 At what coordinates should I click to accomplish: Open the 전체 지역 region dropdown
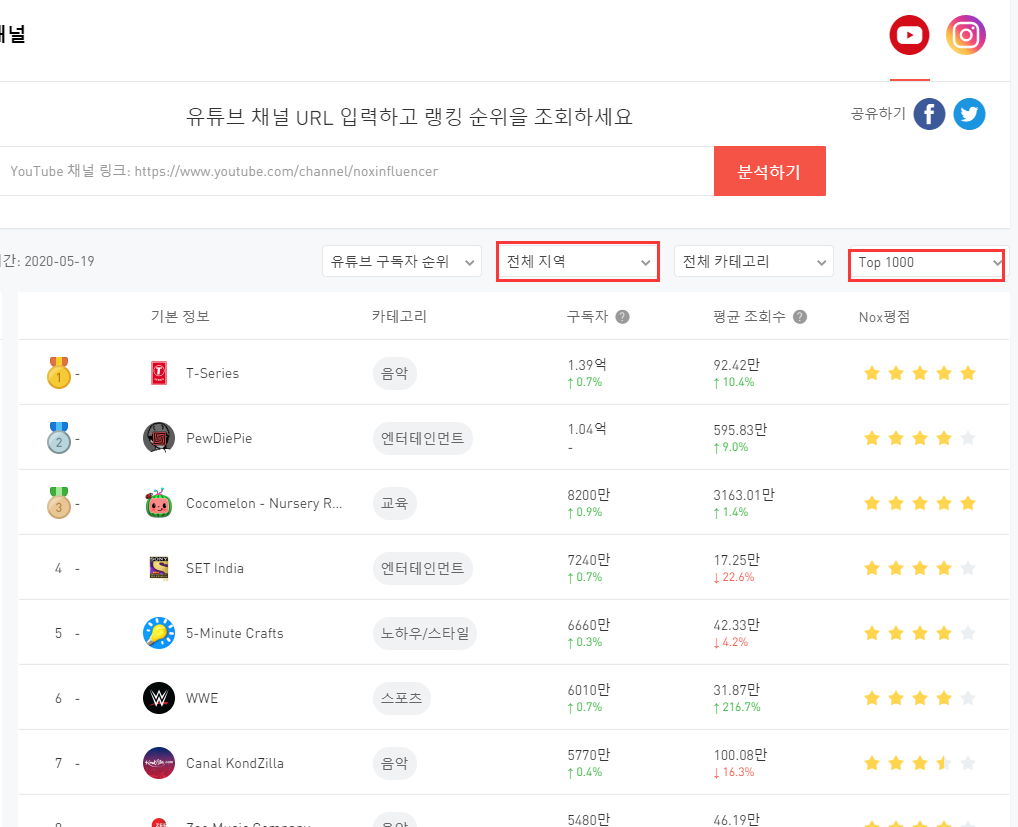coord(578,262)
